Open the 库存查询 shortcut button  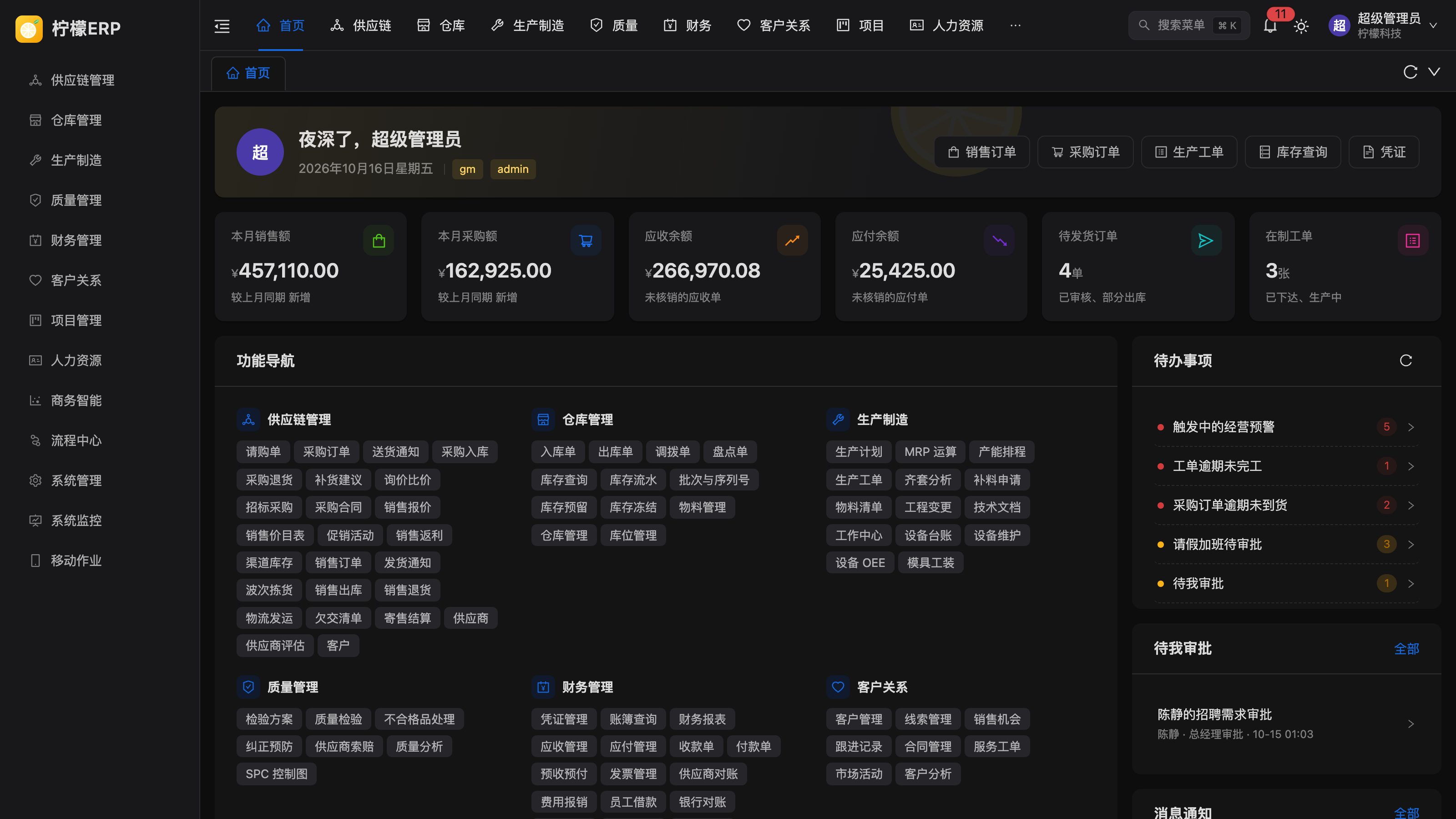pyautogui.click(x=1293, y=152)
